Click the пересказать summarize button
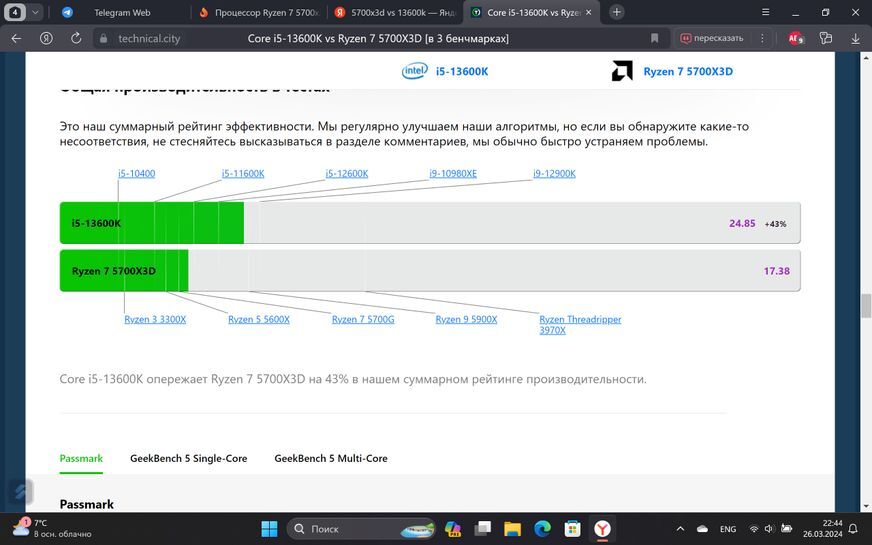The image size is (872, 545). click(712, 38)
